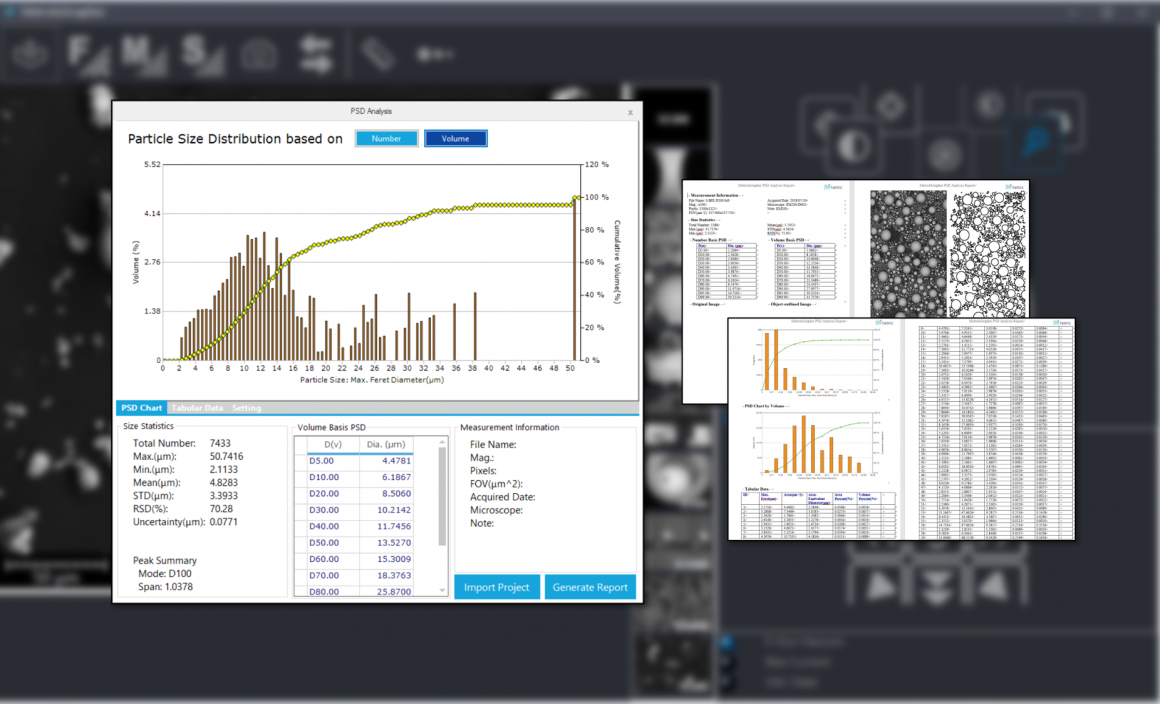Click the STD(μm) value 3.3933
1160x704 pixels.
click(223, 495)
